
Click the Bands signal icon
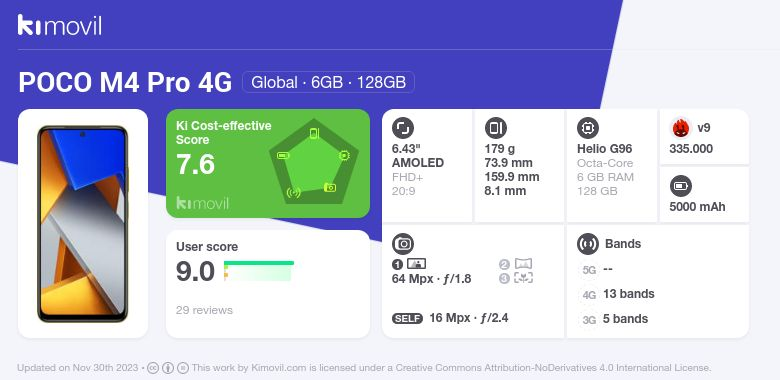click(588, 244)
